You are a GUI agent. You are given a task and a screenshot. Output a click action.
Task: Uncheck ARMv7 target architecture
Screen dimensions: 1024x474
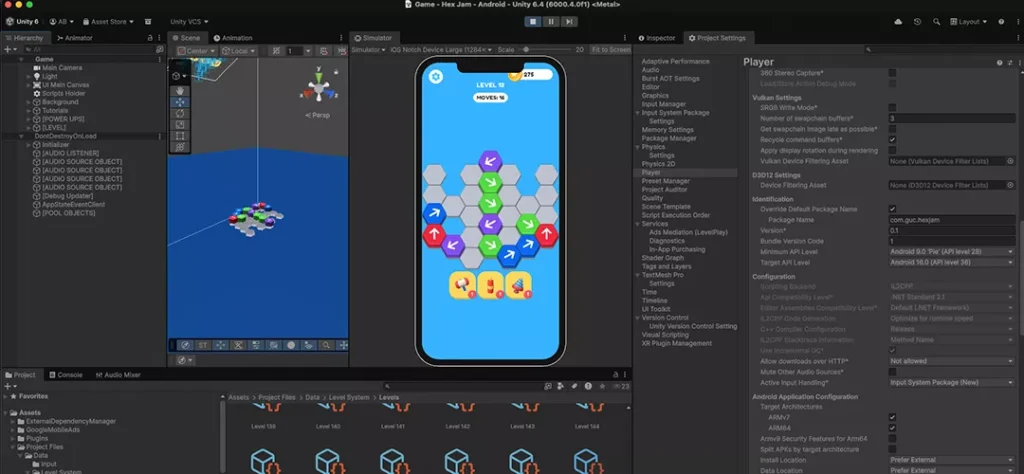tap(892, 417)
